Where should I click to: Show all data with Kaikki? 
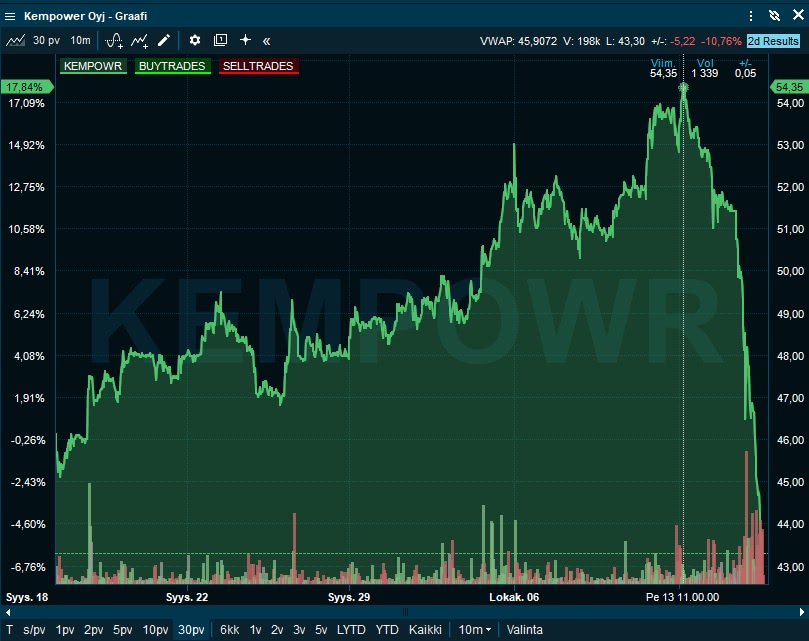(x=425, y=630)
